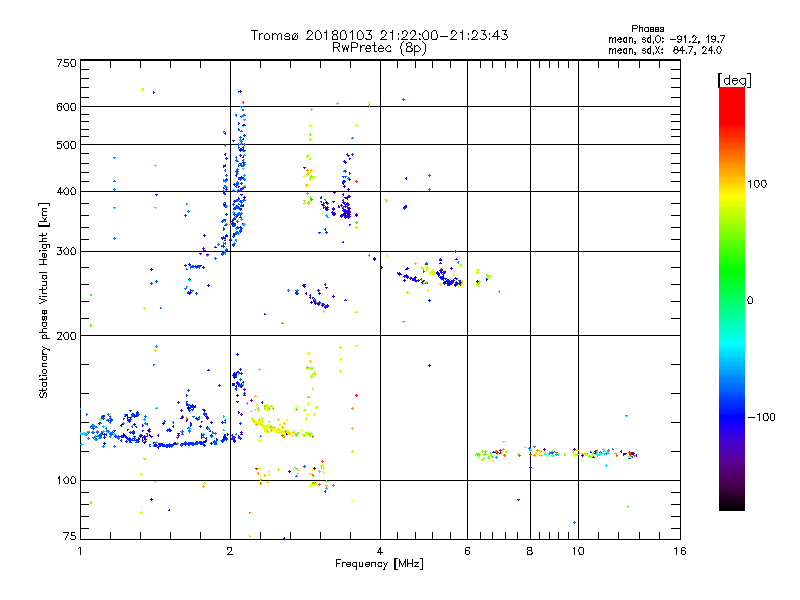Click the colorbar tick label "0"
This screenshot has height=600, width=800.
[x=749, y=300]
